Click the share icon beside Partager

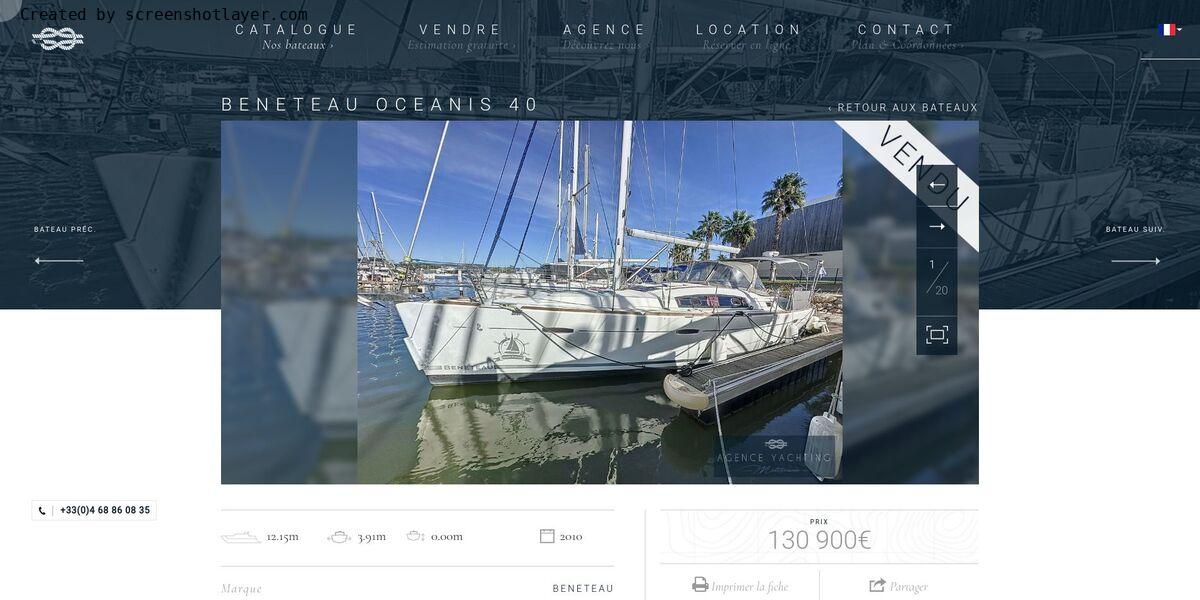(877, 585)
